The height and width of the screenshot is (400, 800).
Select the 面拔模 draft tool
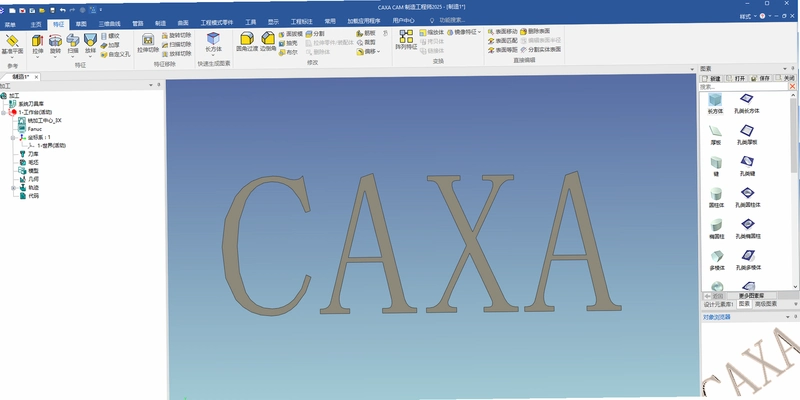pos(290,34)
